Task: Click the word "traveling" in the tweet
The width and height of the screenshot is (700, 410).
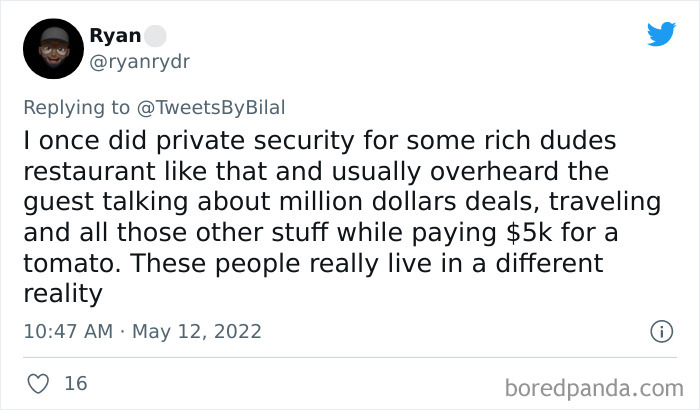Action: click(x=607, y=202)
